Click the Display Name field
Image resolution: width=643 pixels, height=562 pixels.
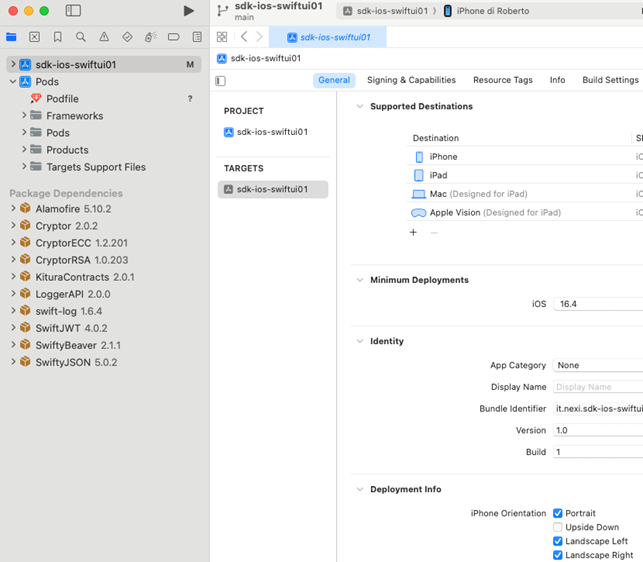click(598, 387)
